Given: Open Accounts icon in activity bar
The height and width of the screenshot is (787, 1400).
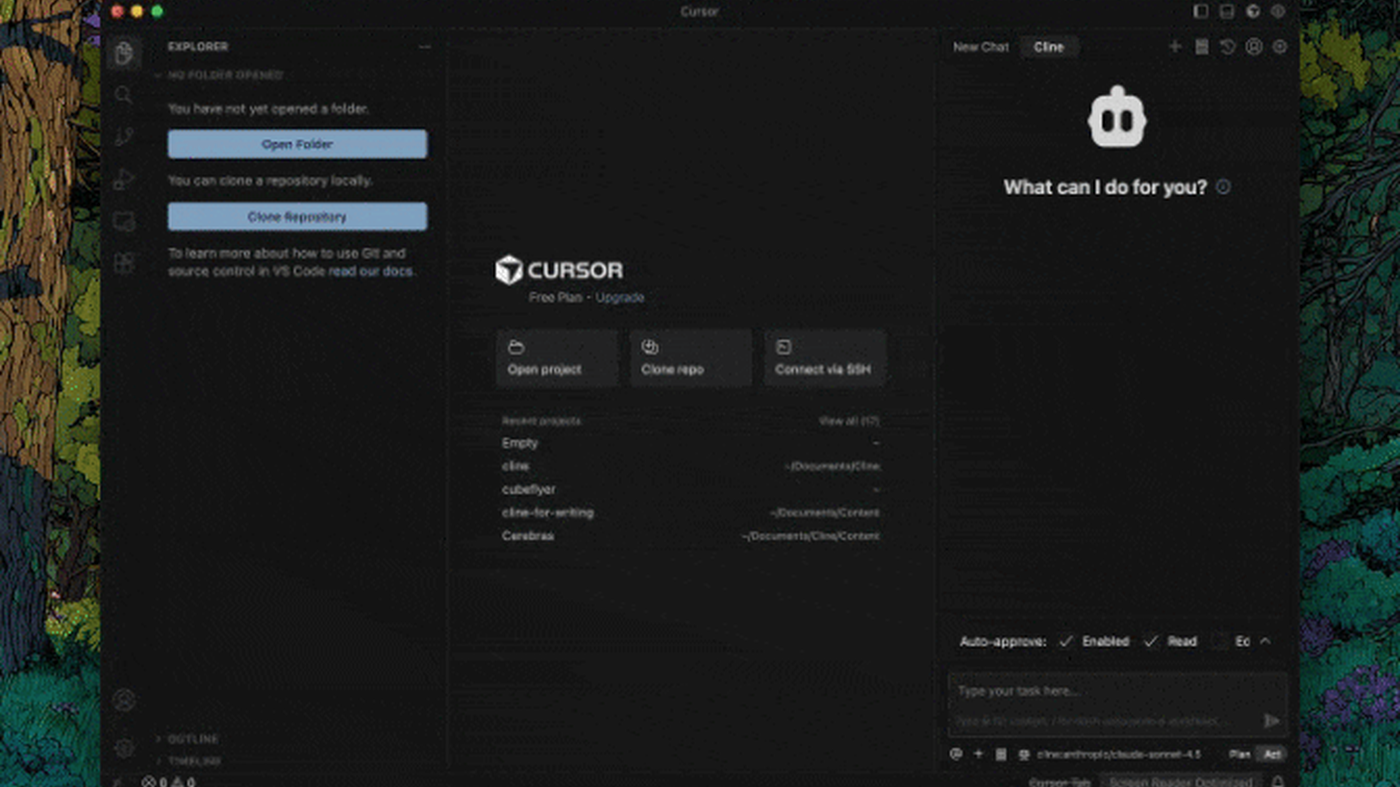Looking at the screenshot, I should click(124, 701).
